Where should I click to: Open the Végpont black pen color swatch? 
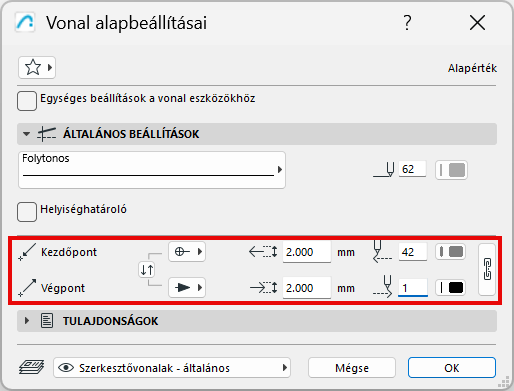coord(451,287)
